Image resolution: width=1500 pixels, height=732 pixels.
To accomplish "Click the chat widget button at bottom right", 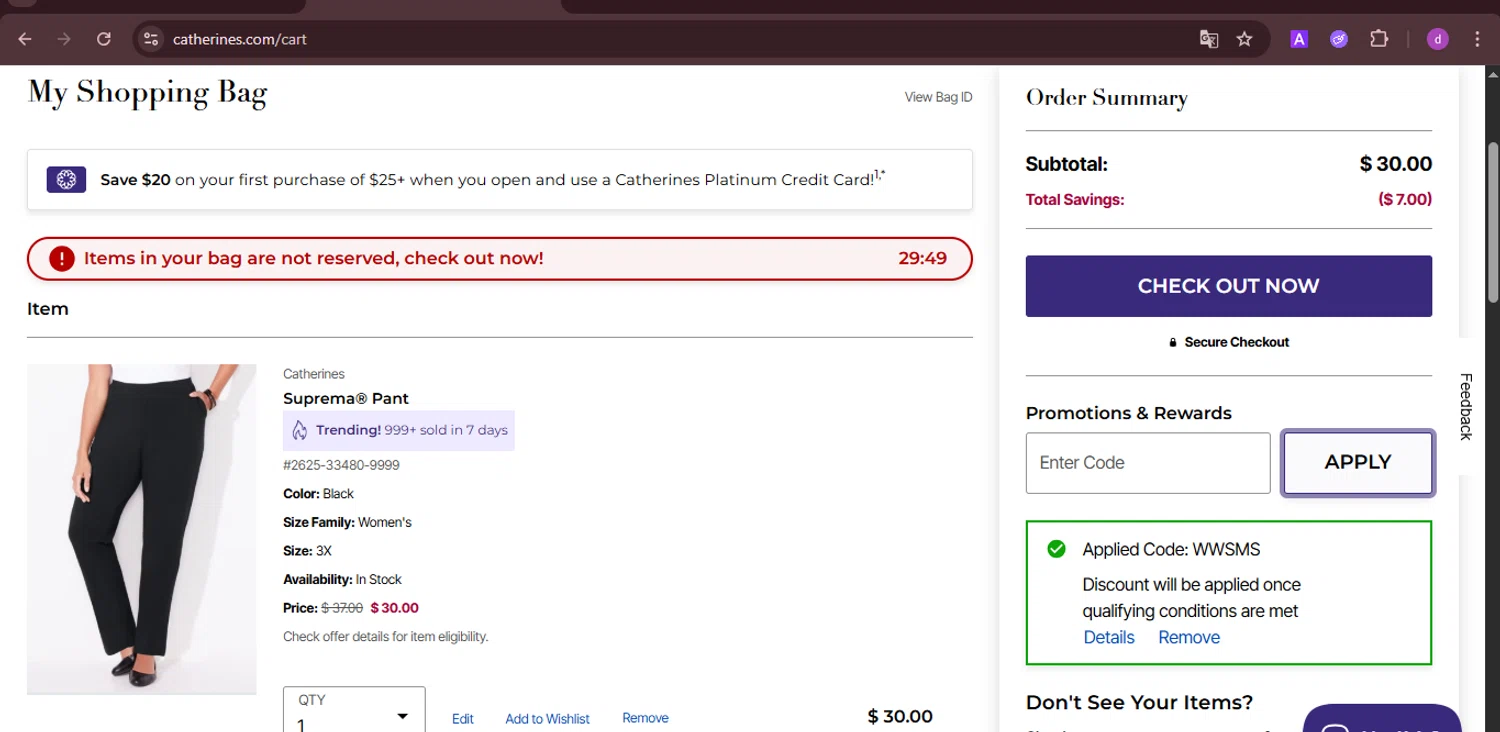I will coord(1382,718).
